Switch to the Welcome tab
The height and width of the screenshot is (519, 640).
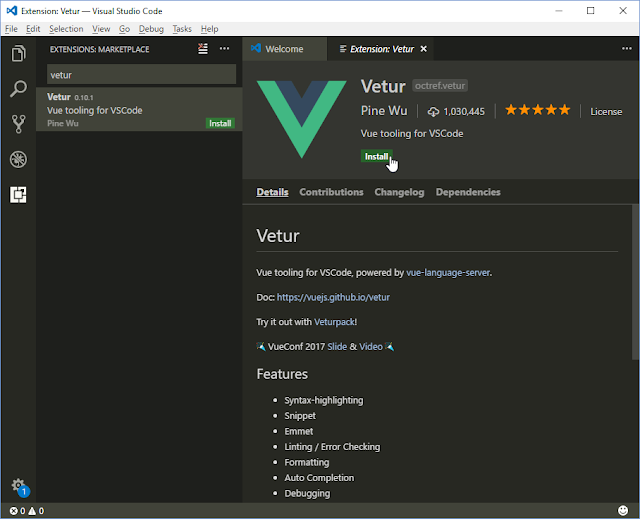284,49
